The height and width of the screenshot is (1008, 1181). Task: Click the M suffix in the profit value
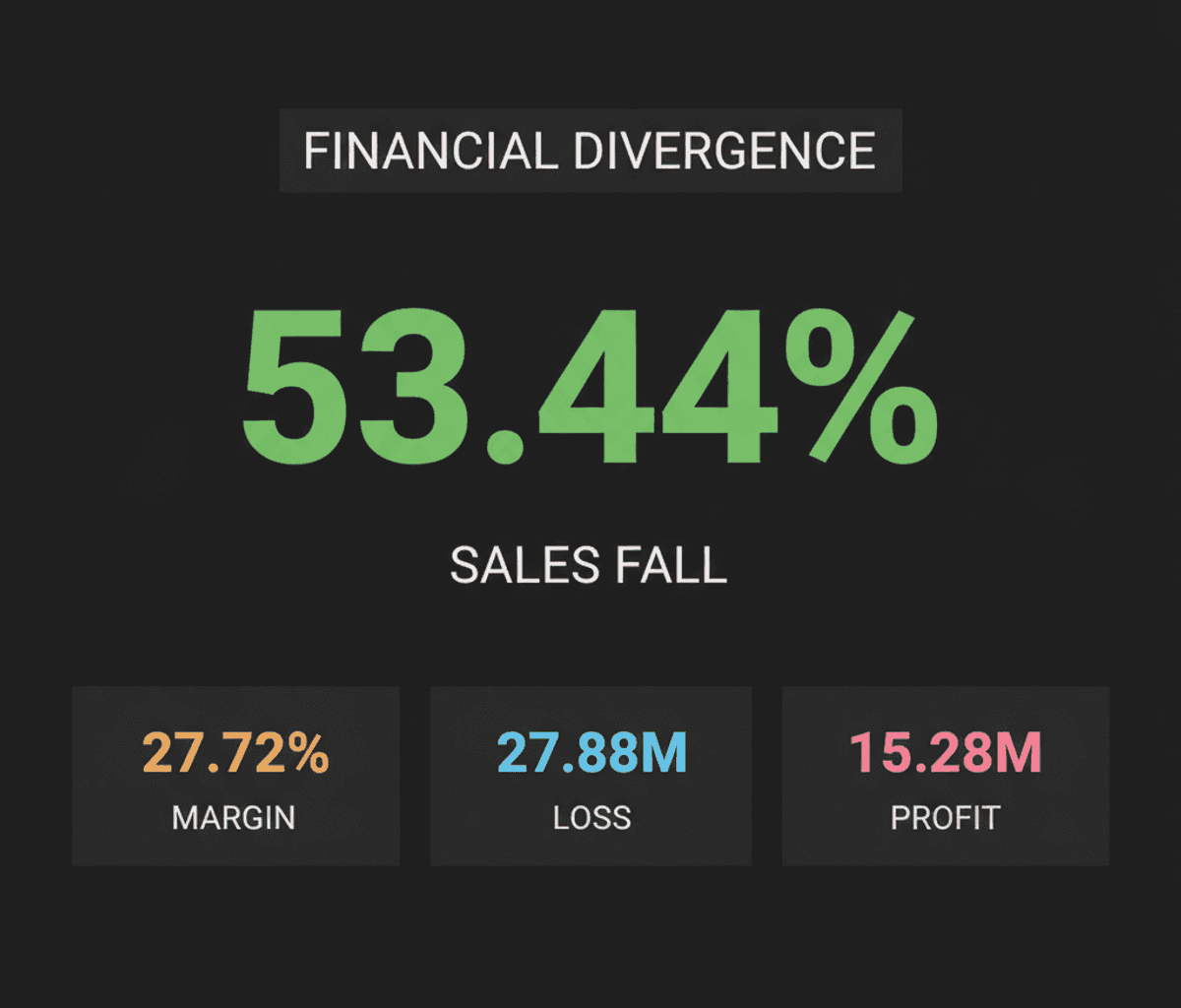tap(1020, 753)
